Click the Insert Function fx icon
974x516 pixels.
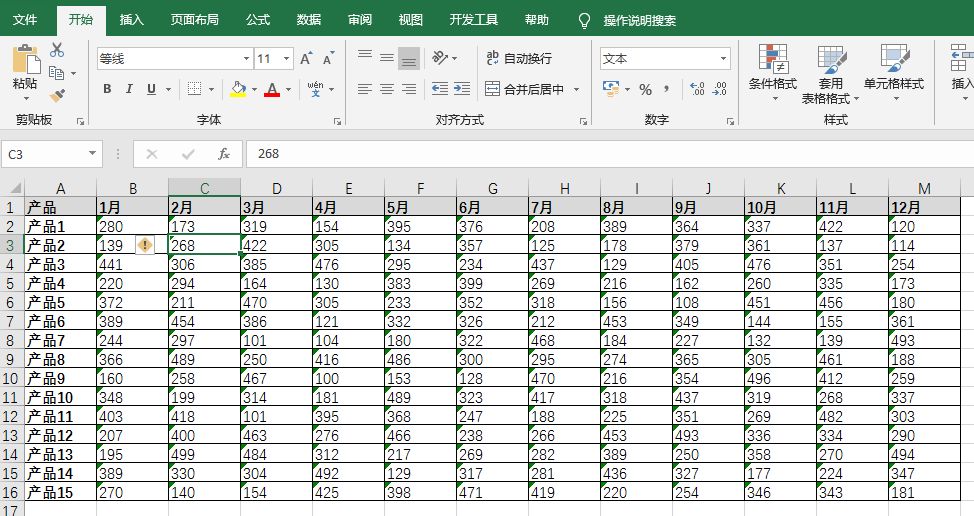224,154
